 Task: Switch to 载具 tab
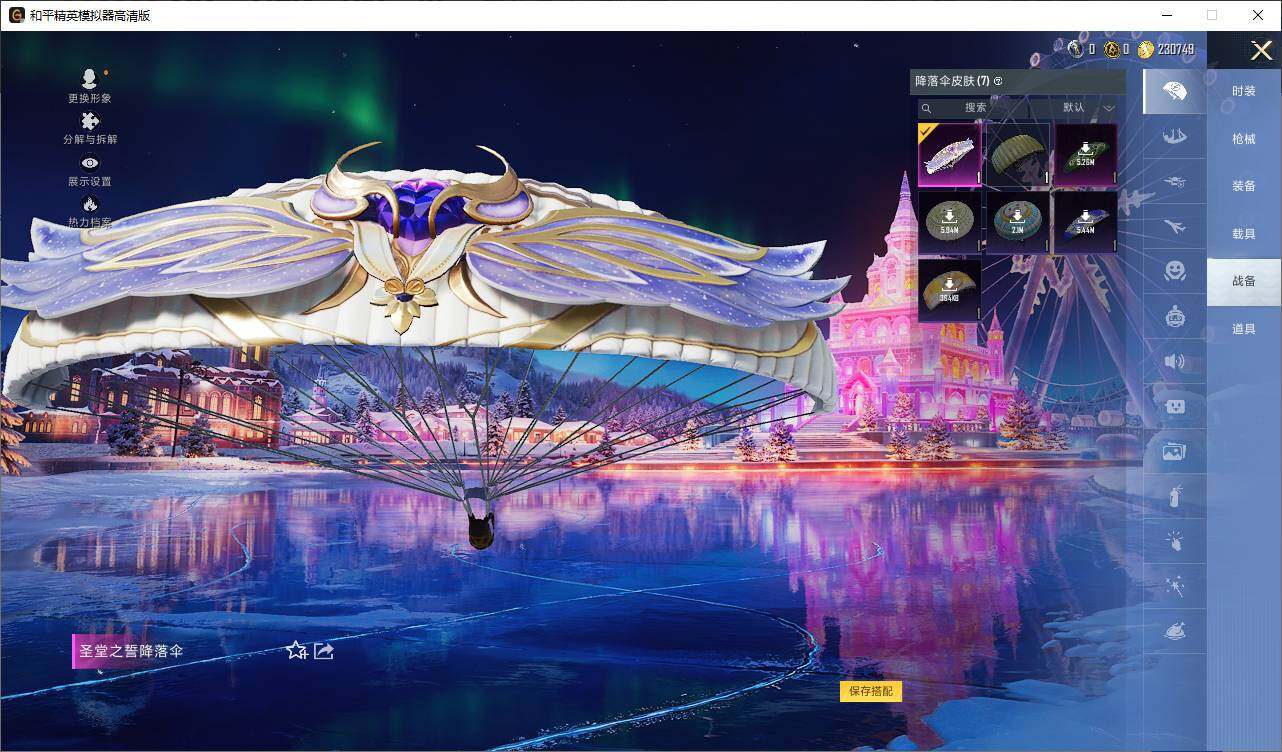point(1244,234)
